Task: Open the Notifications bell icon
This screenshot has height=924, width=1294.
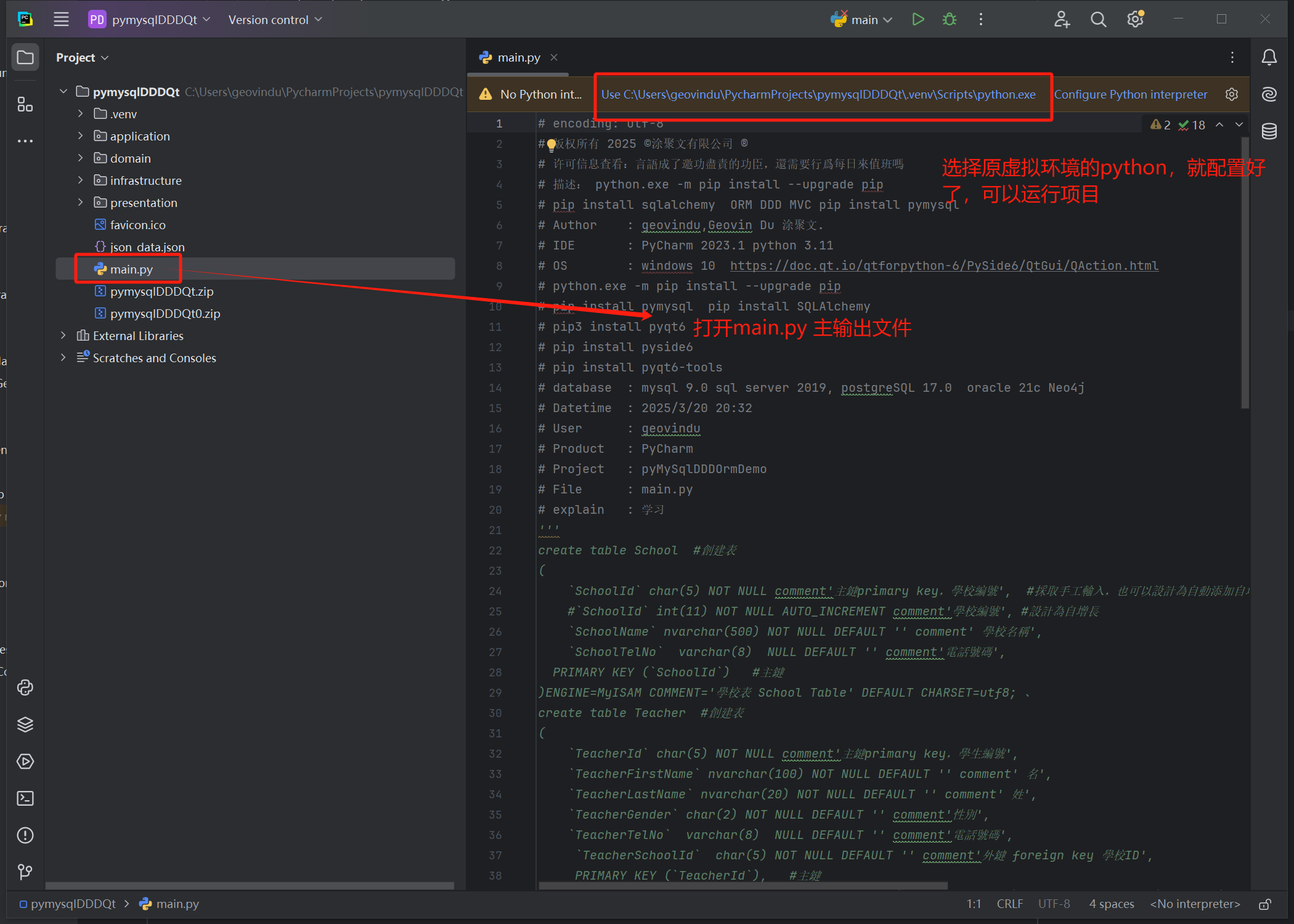Action: (1269, 57)
